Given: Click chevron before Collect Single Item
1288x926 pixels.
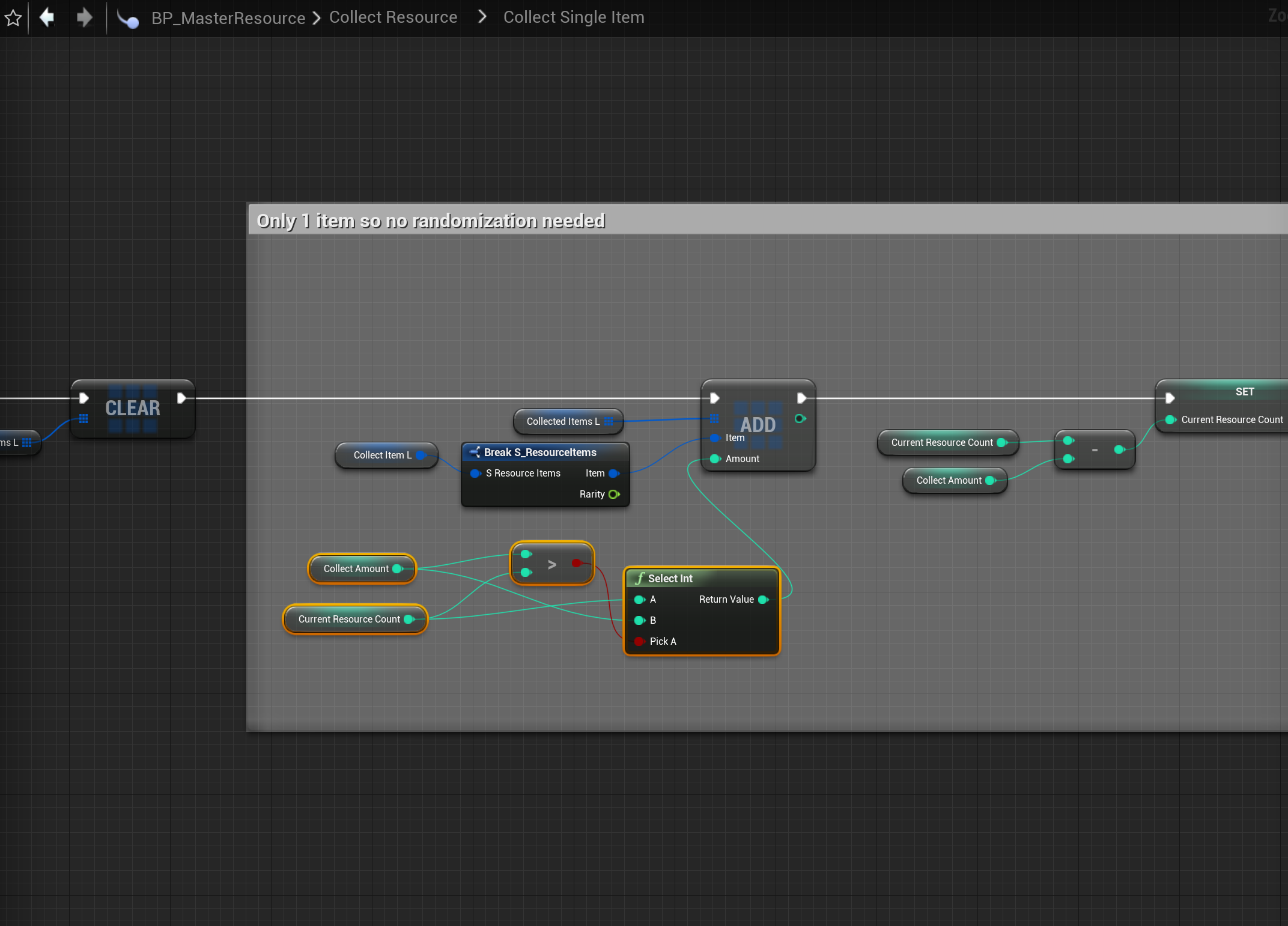Looking at the screenshot, I should [482, 17].
